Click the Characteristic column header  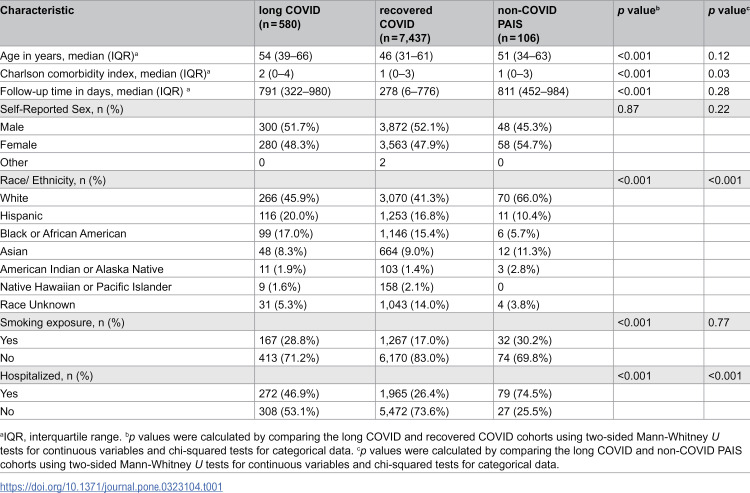tap(37, 11)
